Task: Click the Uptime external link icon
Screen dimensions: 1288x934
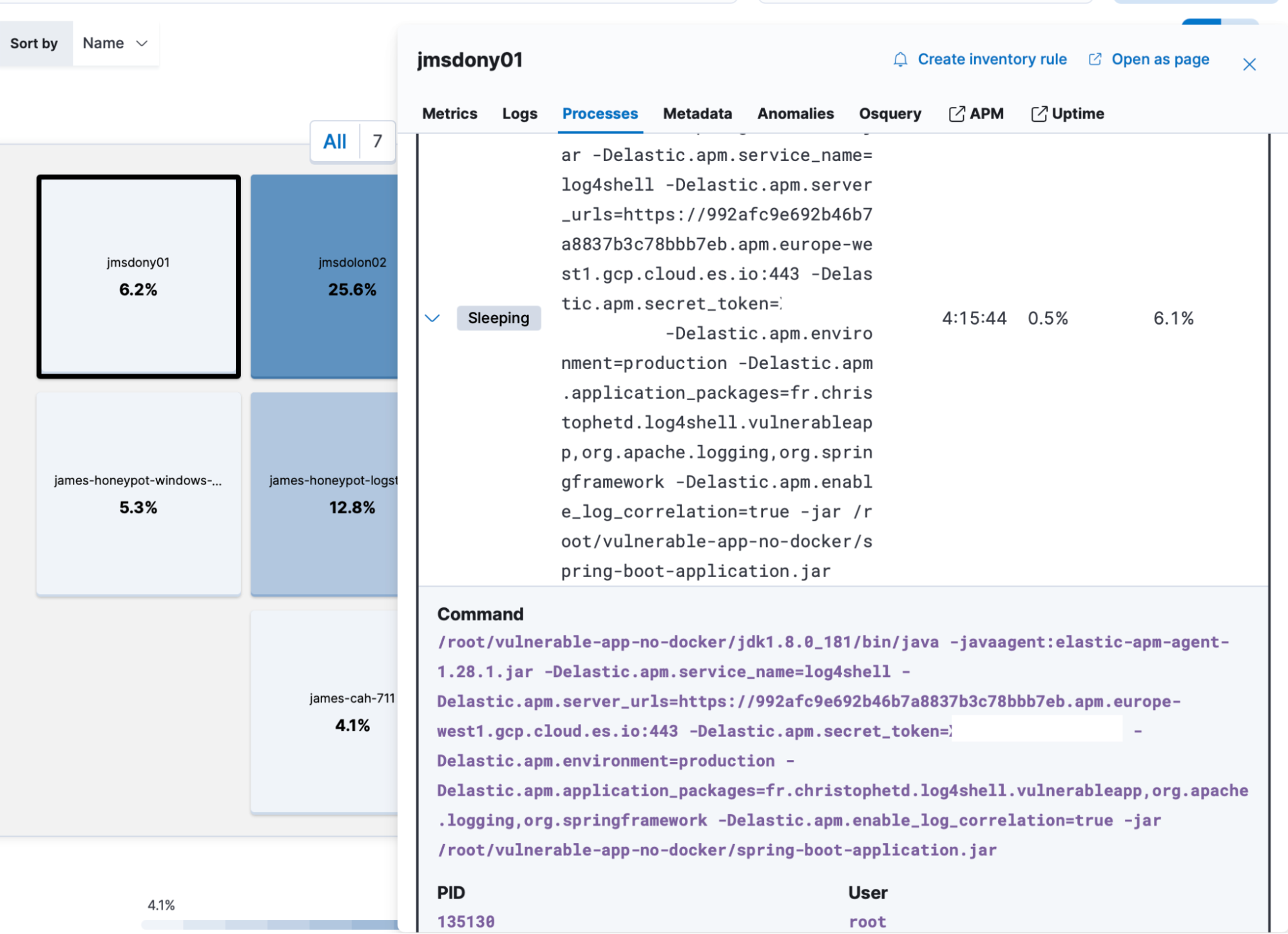Action: (1039, 114)
